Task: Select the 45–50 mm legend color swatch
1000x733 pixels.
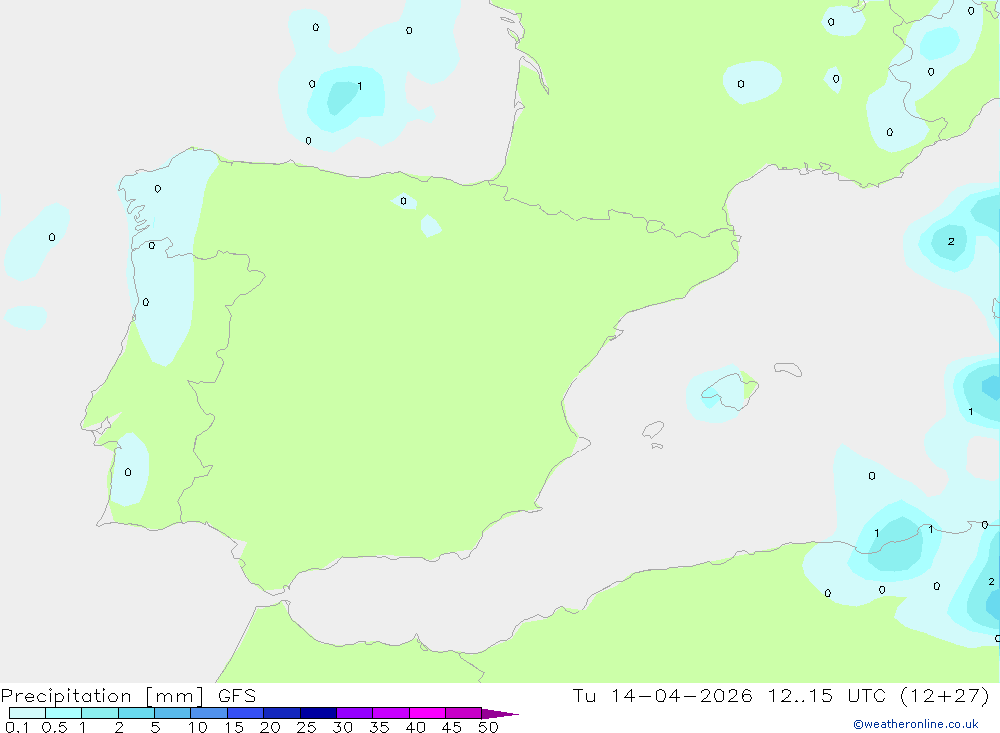Action: click(x=464, y=713)
